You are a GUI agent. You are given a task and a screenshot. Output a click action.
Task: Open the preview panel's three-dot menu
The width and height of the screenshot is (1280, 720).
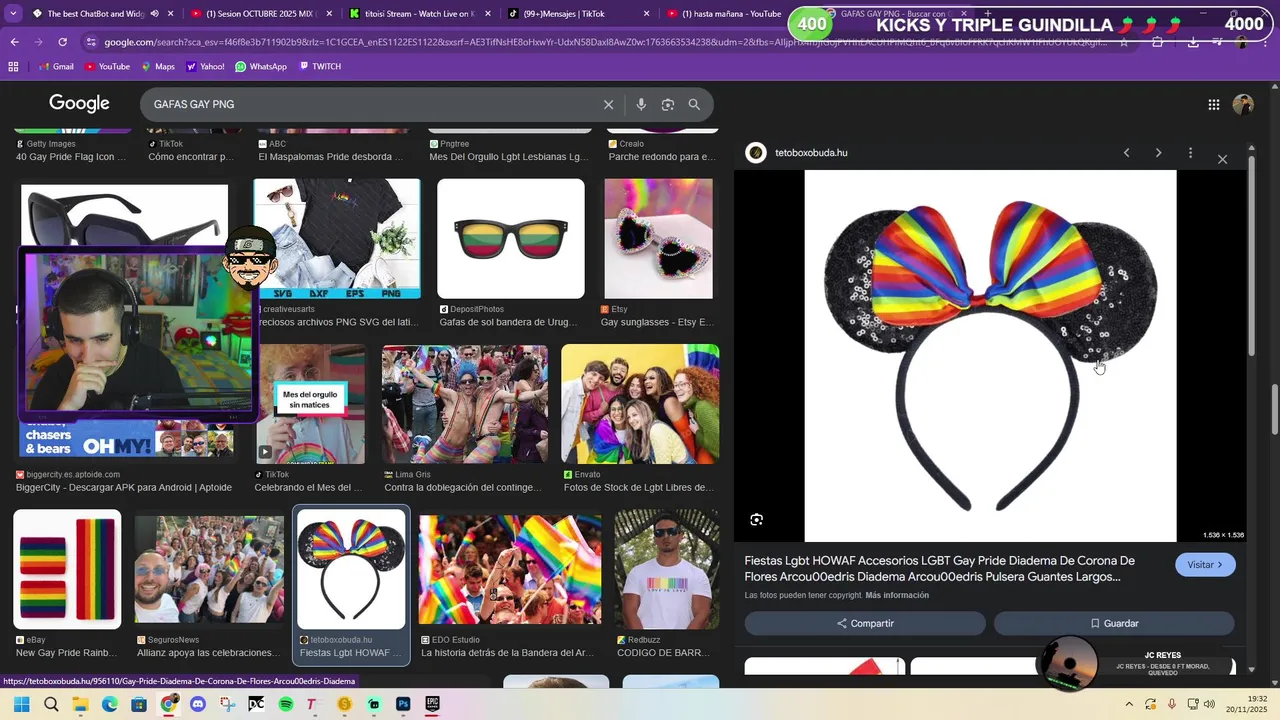point(1190,153)
